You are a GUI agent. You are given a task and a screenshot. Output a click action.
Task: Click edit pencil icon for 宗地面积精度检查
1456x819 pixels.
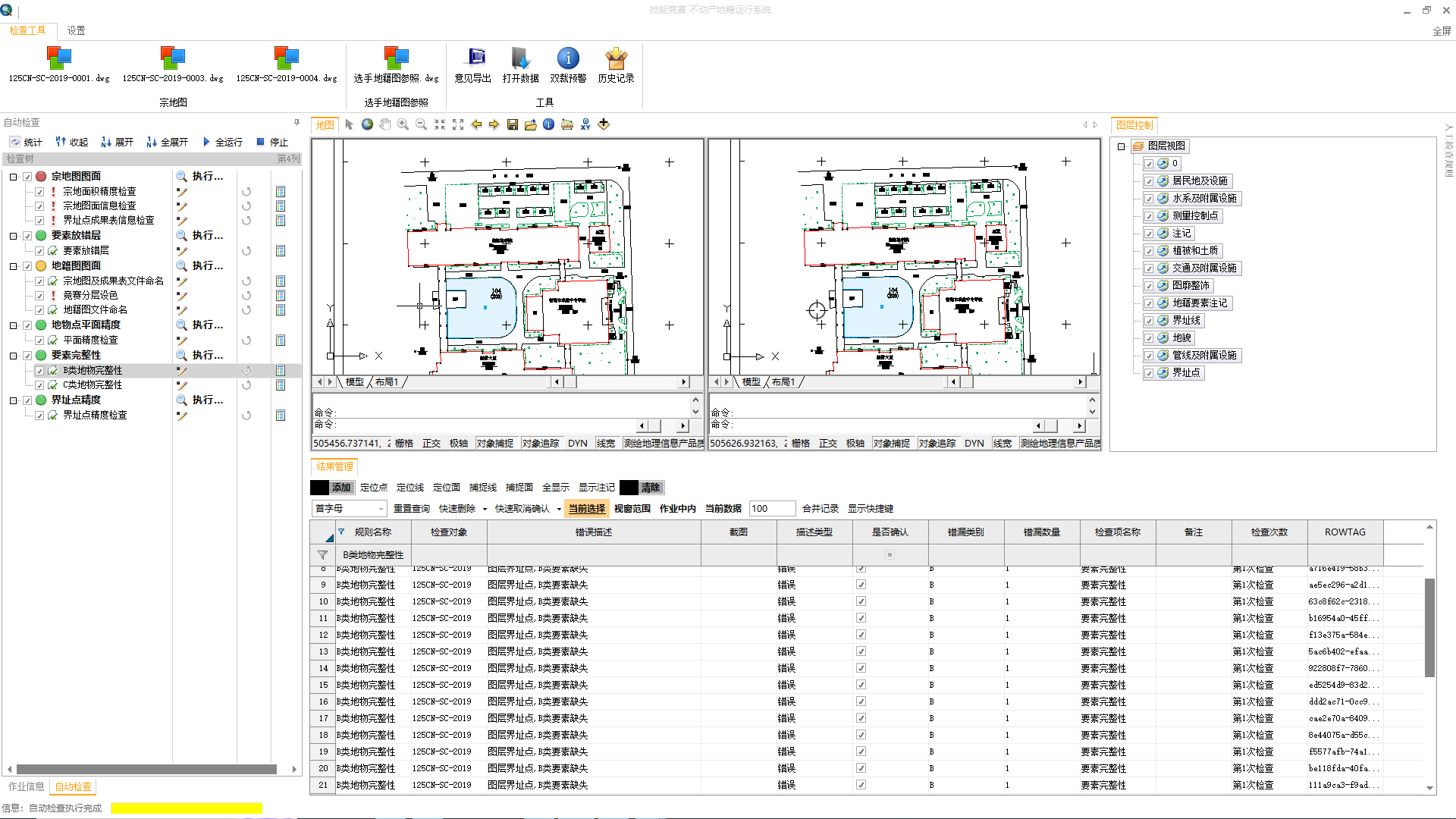[182, 192]
